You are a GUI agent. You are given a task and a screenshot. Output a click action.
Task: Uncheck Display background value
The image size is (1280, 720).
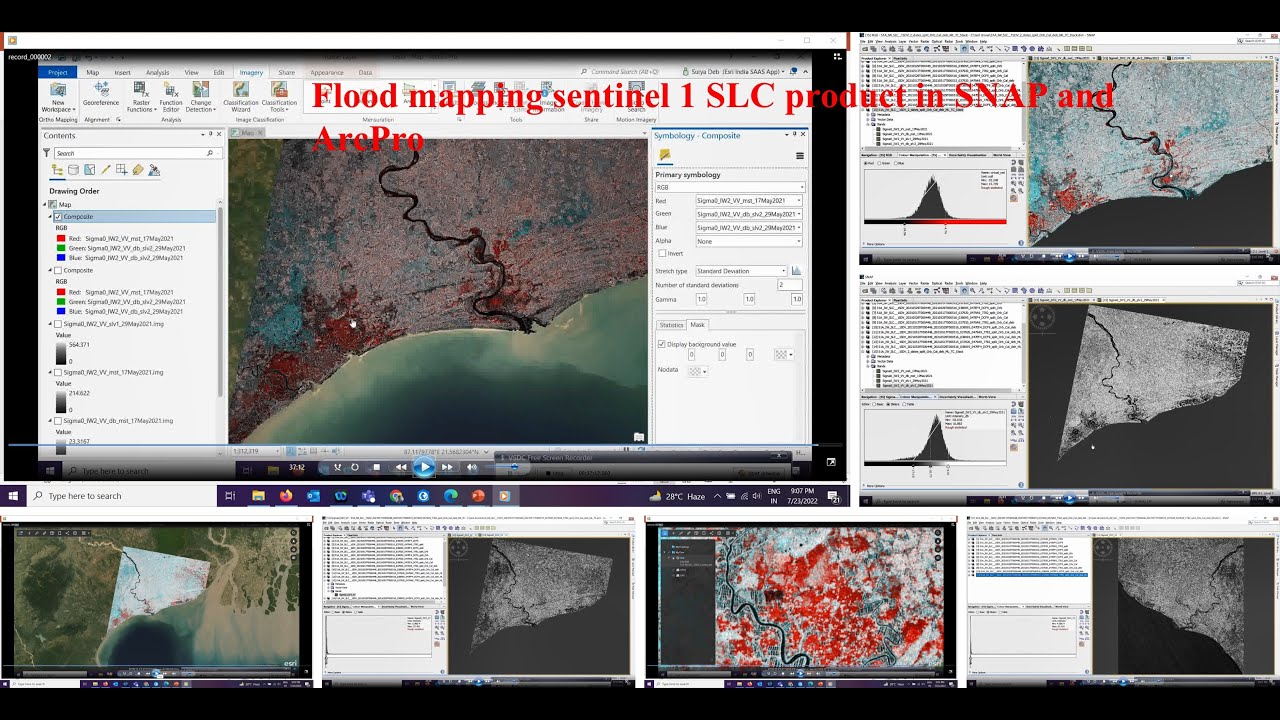point(662,344)
